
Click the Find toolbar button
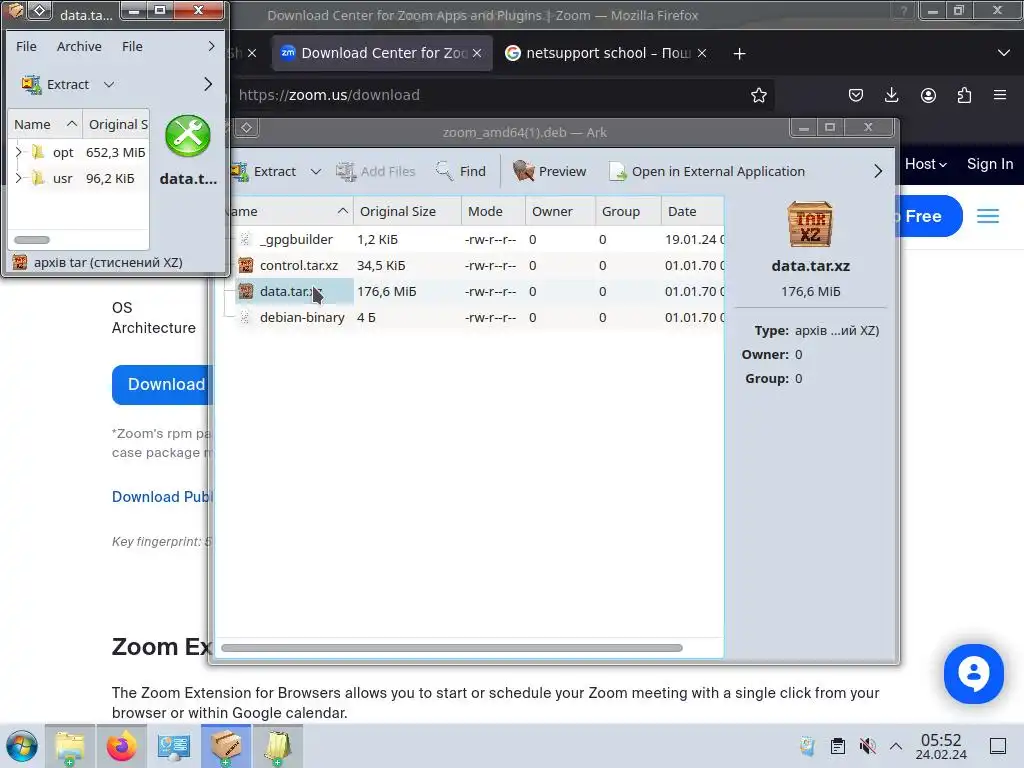[x=461, y=171]
